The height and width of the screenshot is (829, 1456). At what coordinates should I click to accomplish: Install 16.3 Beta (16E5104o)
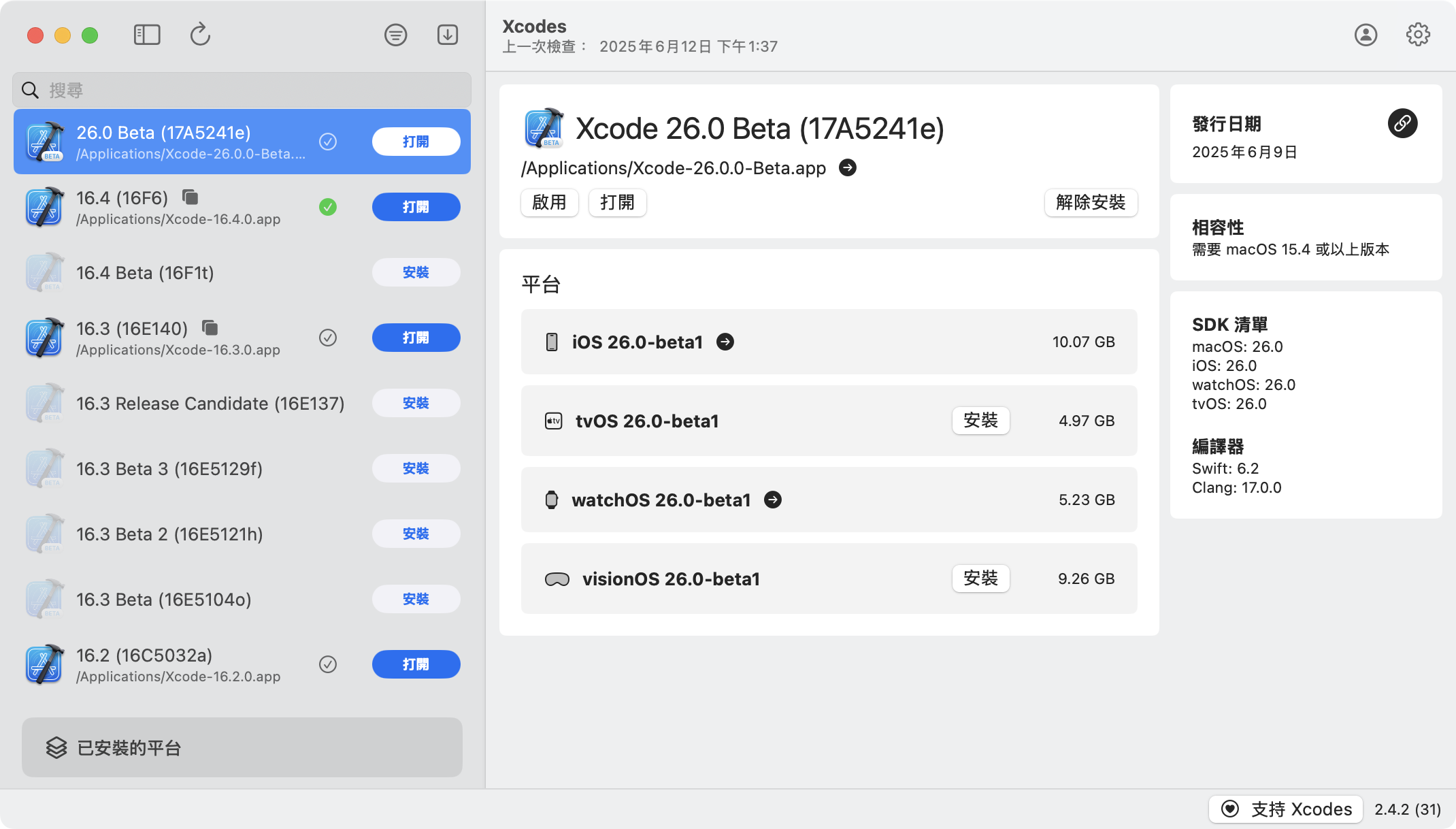coord(416,599)
